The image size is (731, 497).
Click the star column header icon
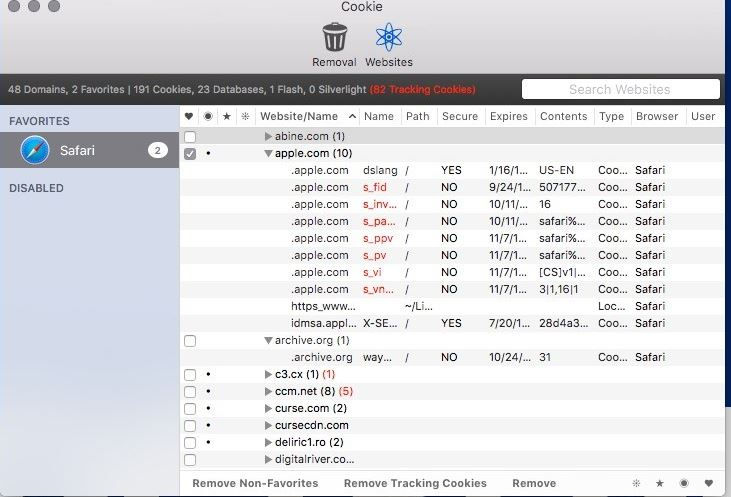[227, 116]
